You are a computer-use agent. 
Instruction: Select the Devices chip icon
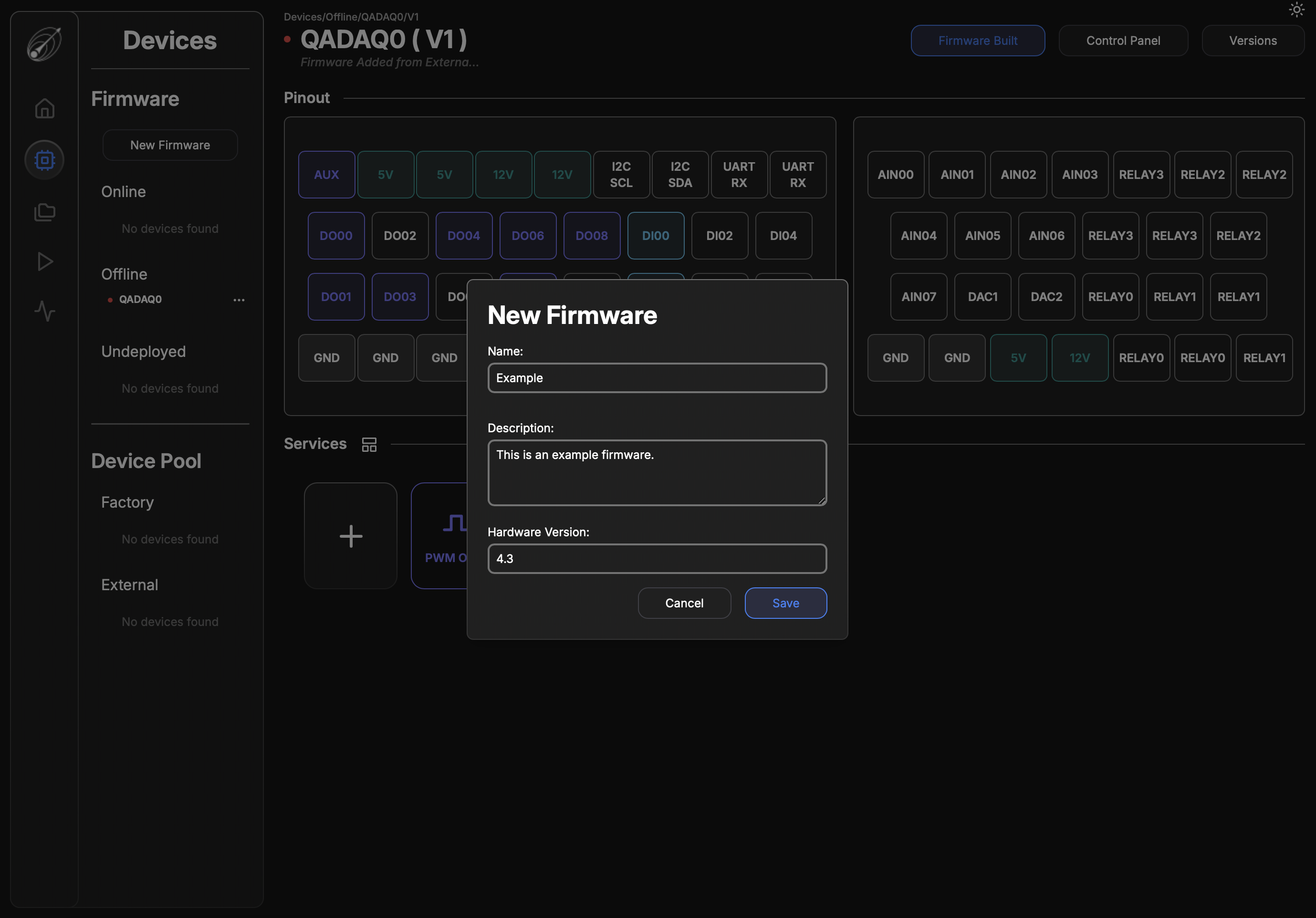pos(44,160)
